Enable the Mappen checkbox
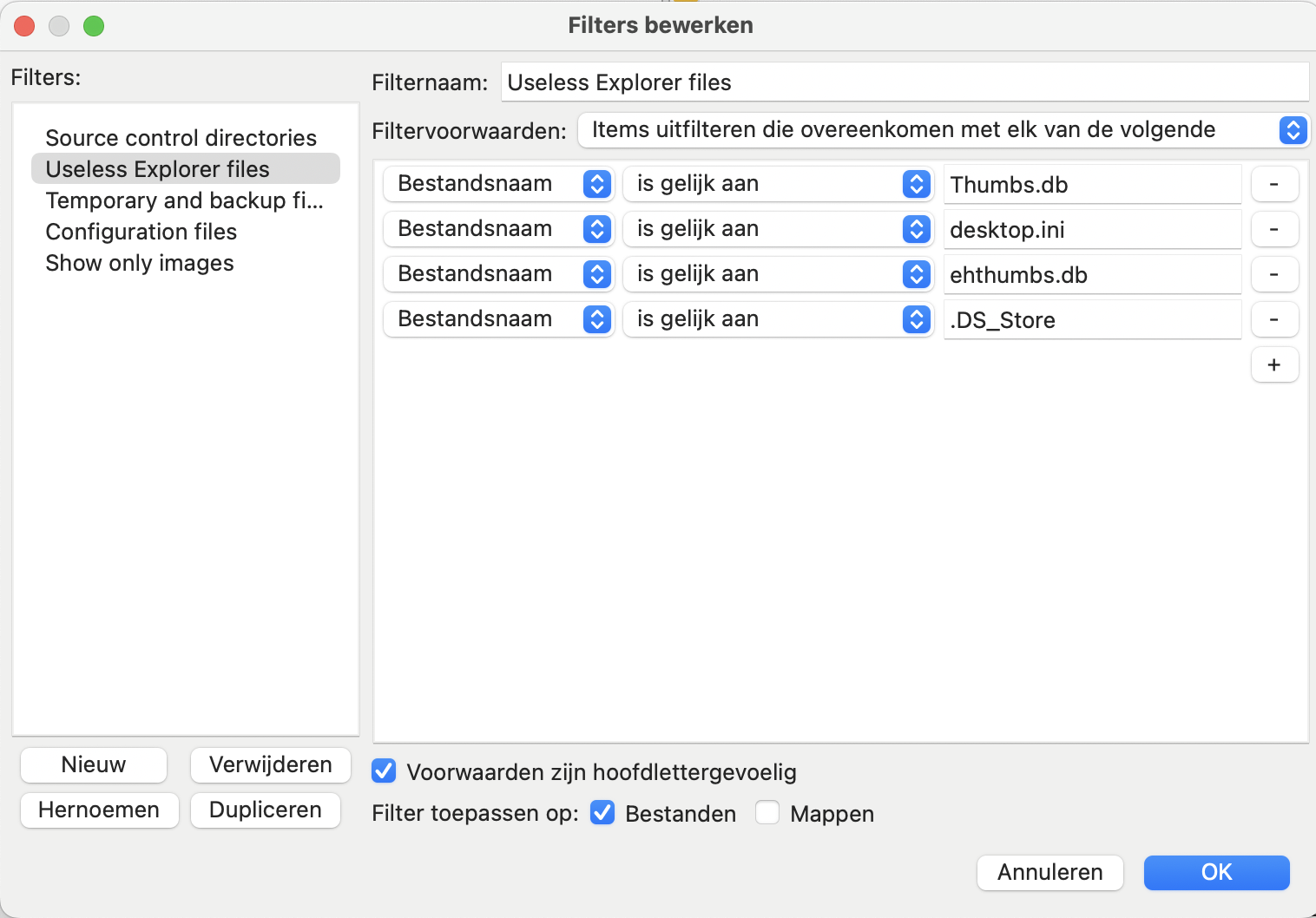The width and height of the screenshot is (1316, 918). (x=767, y=813)
